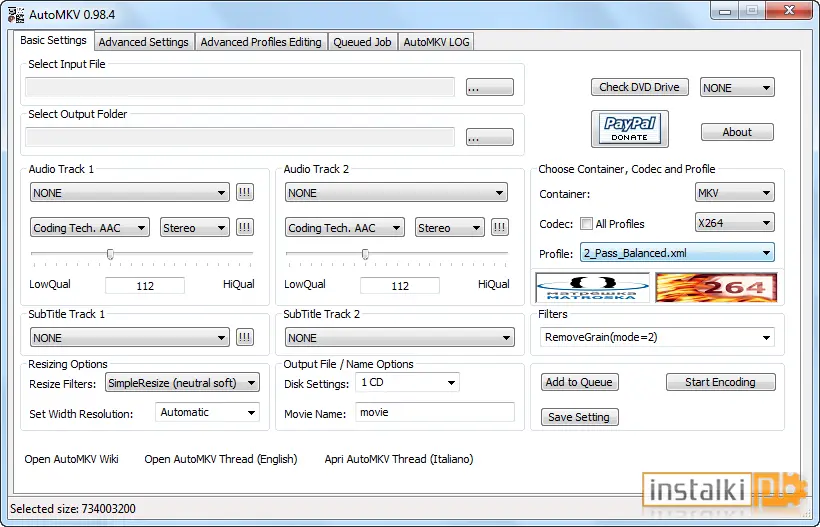Enable the All Profiles checkbox
Screen dimensions: 820x527
point(586,224)
